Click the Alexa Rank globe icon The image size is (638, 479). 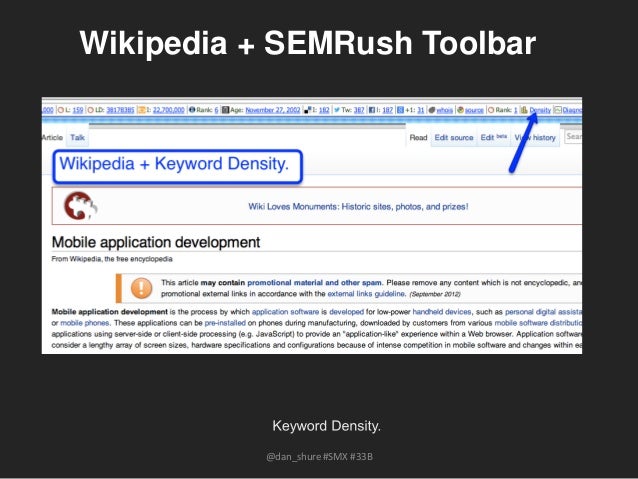(x=192, y=110)
